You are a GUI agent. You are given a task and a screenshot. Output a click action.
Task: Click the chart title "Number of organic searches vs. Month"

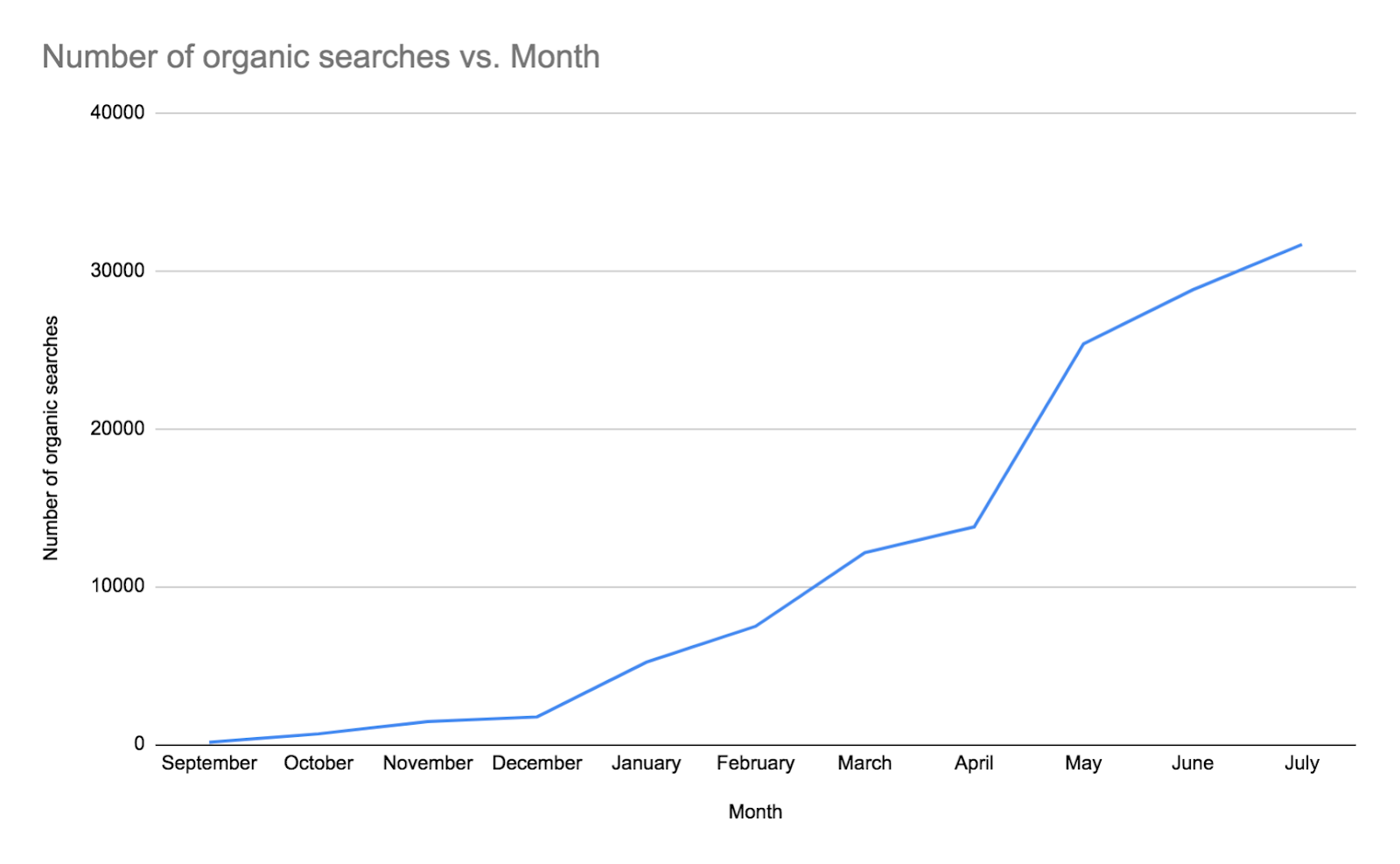(x=320, y=57)
